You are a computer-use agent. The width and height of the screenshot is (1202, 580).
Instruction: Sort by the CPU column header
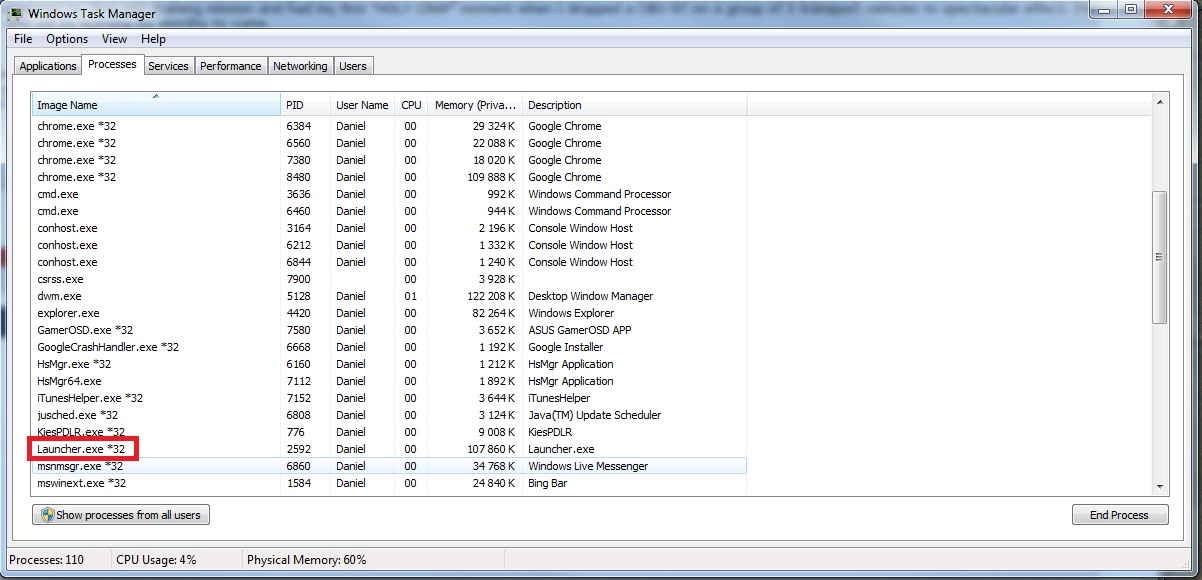(x=412, y=105)
